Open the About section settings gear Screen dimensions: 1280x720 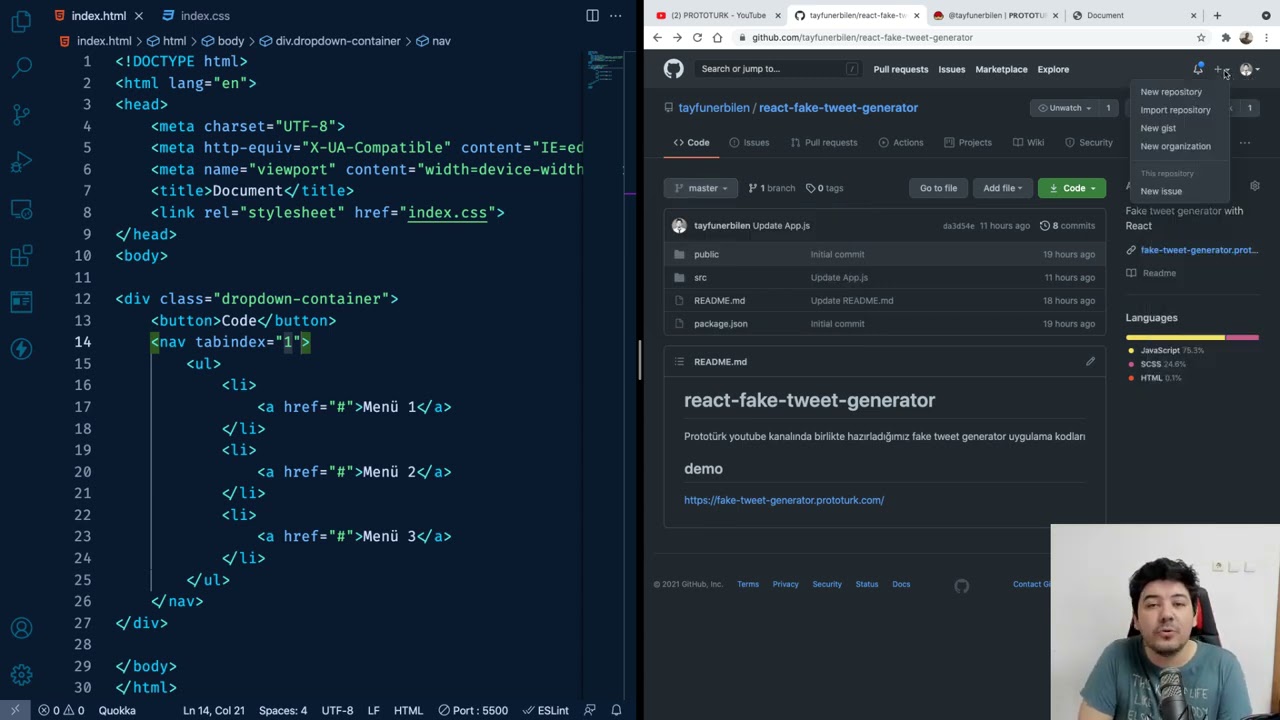[1255, 186]
